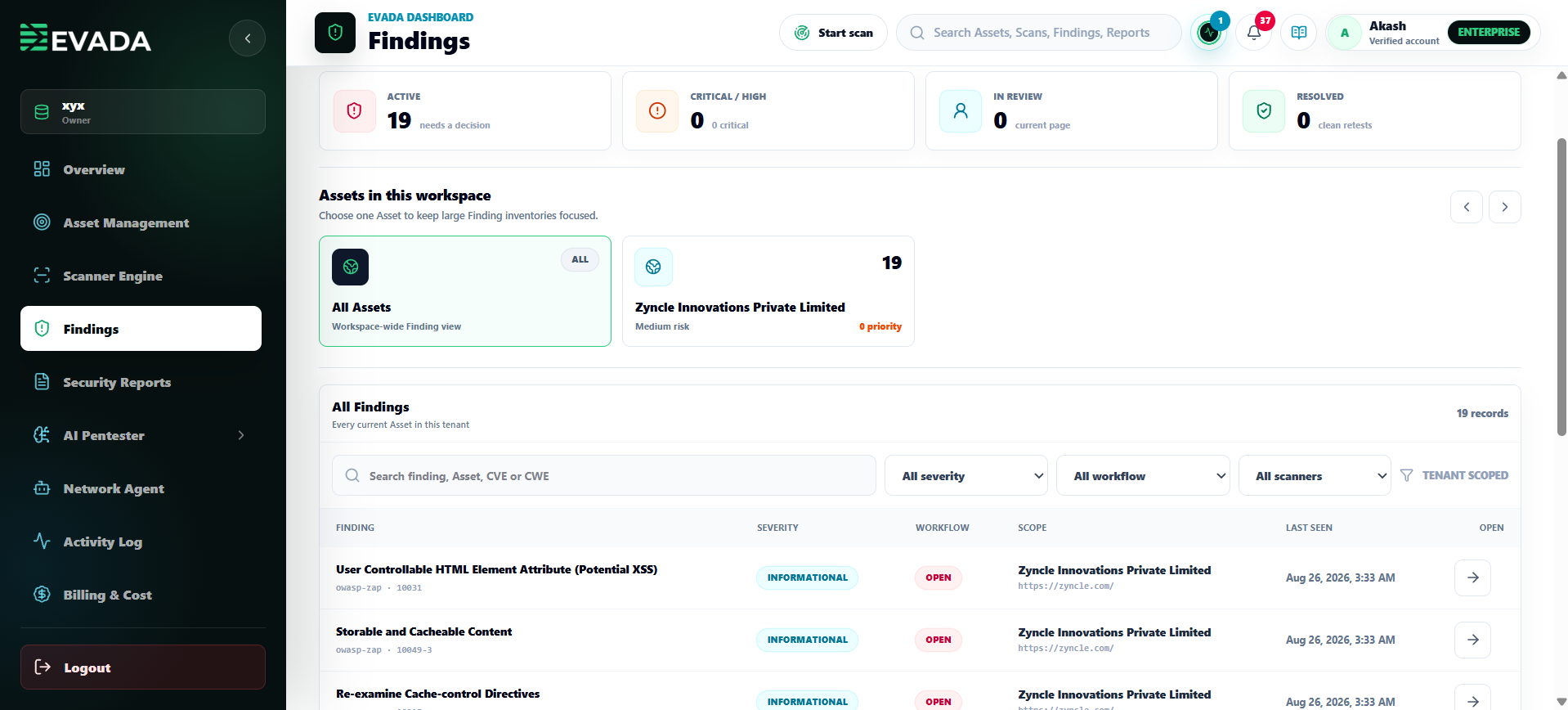The image size is (1568, 710).
Task: Click the Resolved shield-check icon
Action: pyautogui.click(x=1264, y=110)
